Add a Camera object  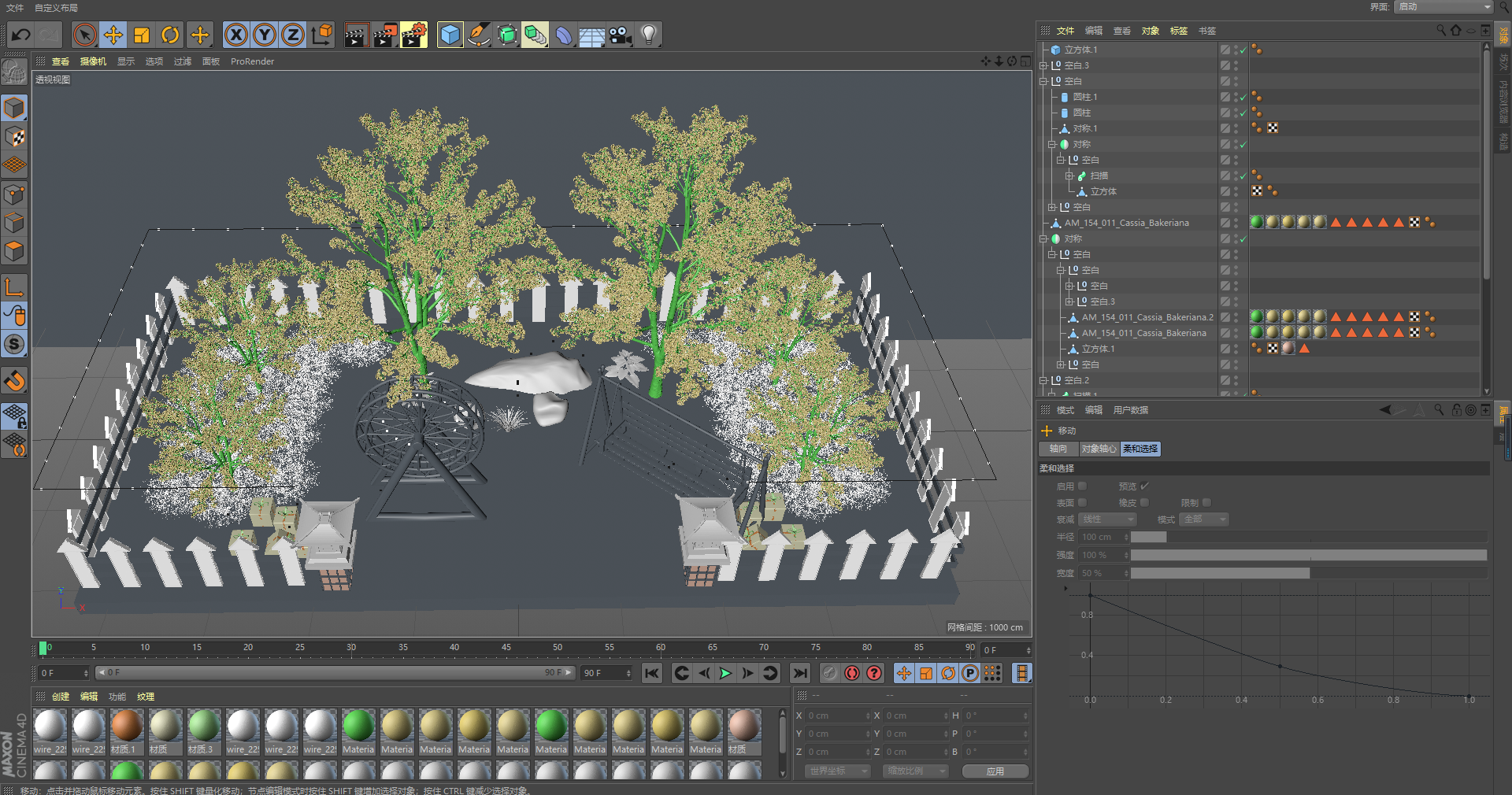[621, 35]
